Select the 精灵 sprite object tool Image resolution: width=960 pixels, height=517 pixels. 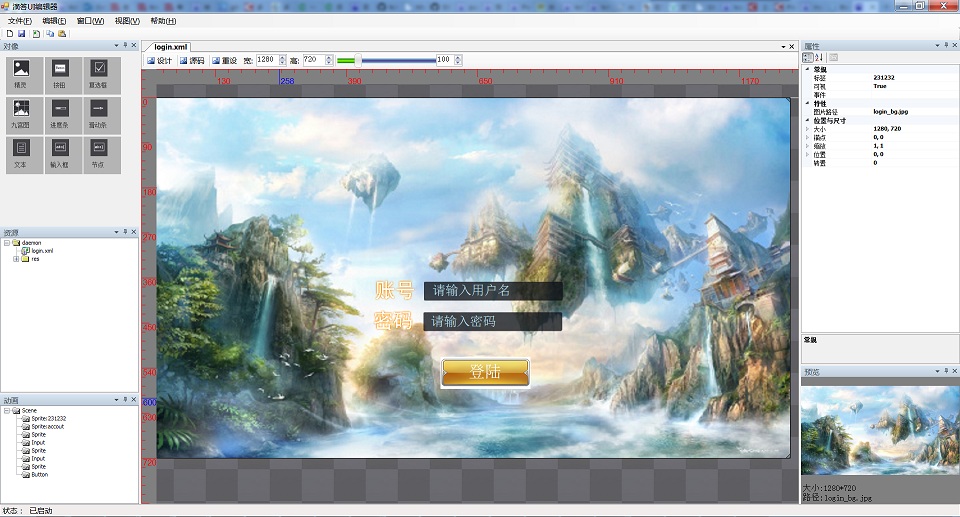pos(24,75)
